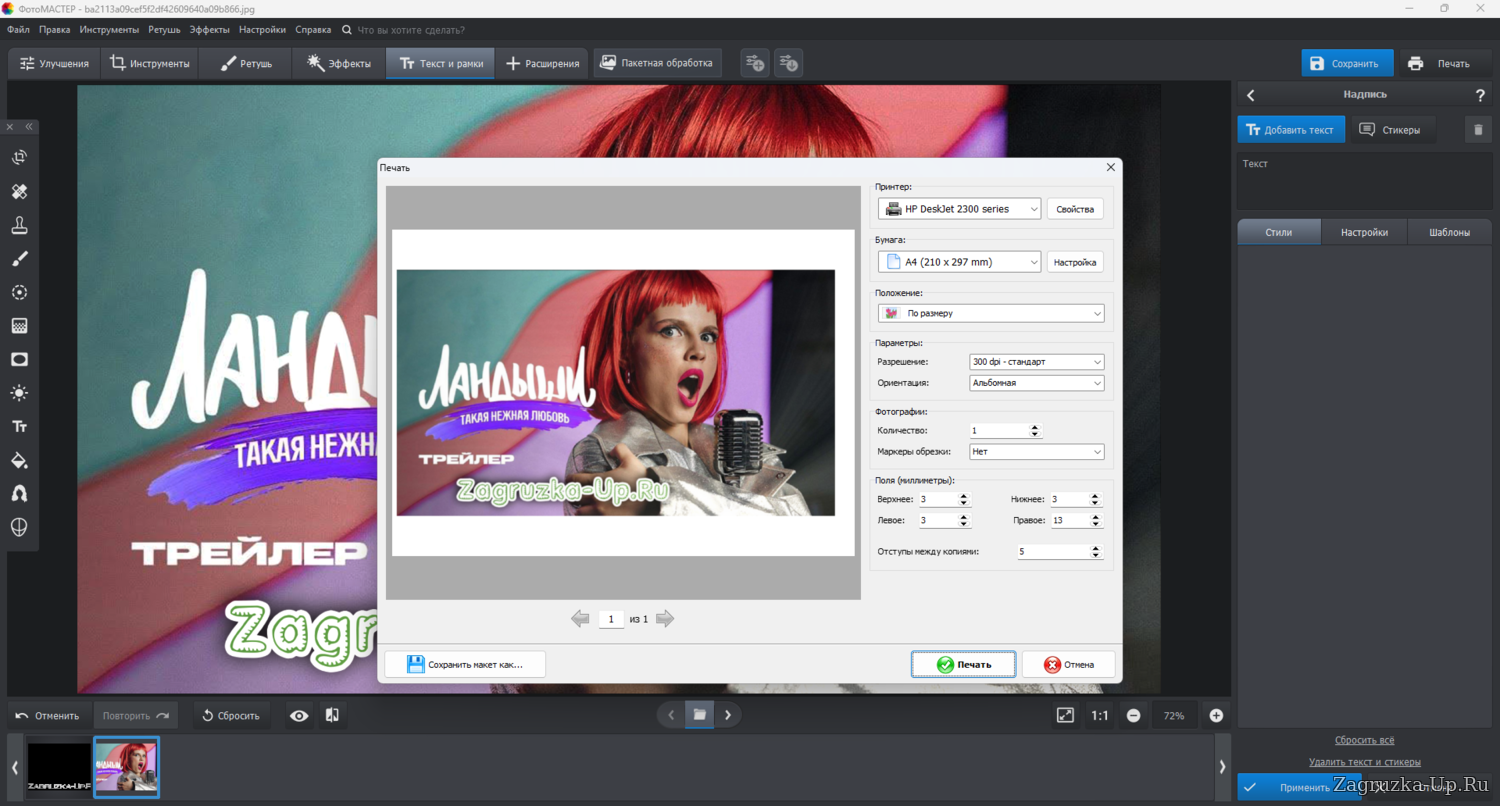Increase the Количество copies stepper

pos(1035,427)
